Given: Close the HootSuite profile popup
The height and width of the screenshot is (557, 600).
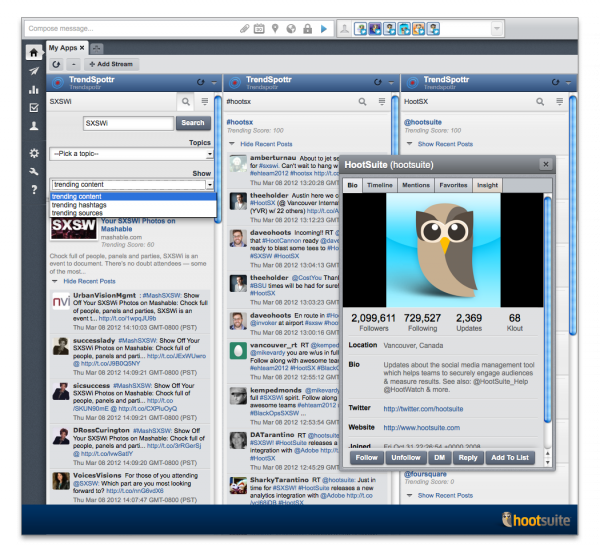Looking at the screenshot, I should pyautogui.click(x=546, y=164).
